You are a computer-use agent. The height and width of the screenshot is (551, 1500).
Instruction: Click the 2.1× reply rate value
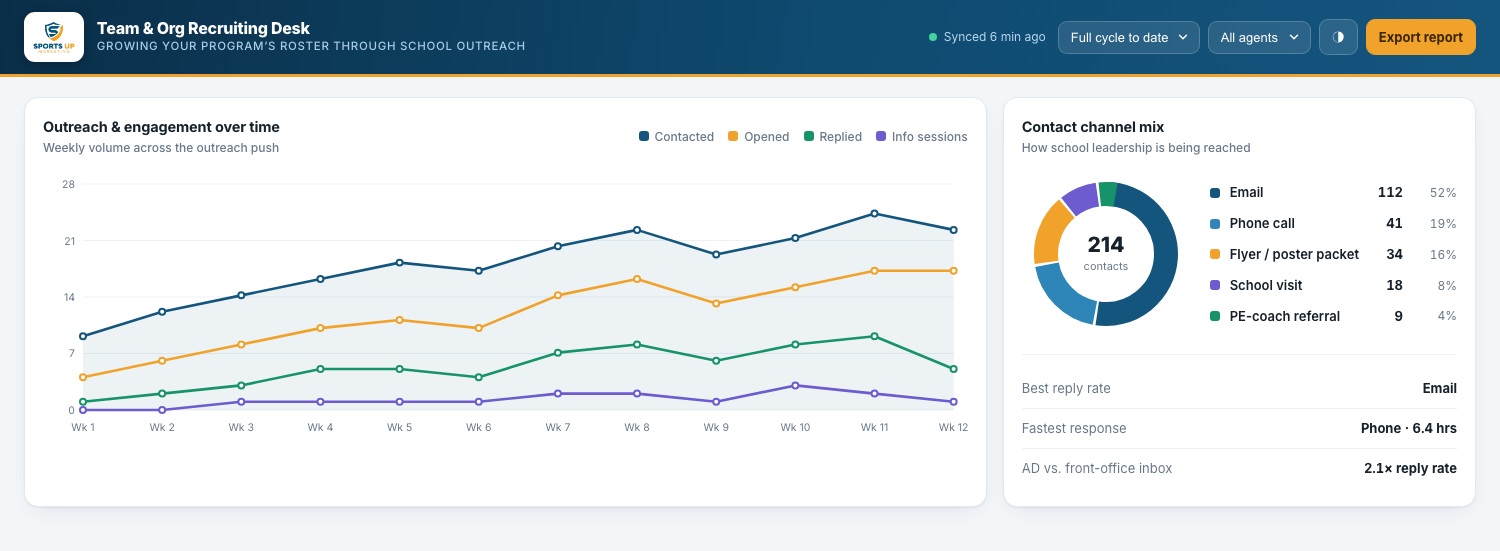pos(1410,469)
